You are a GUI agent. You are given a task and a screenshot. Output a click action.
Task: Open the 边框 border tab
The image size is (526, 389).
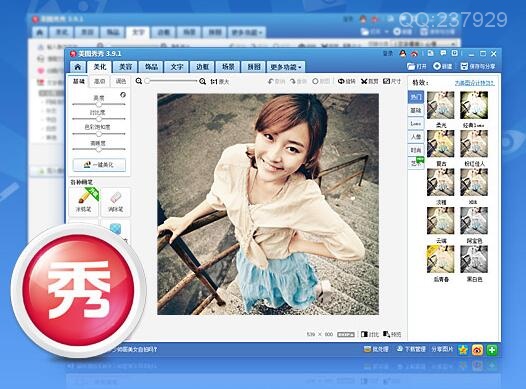202,67
